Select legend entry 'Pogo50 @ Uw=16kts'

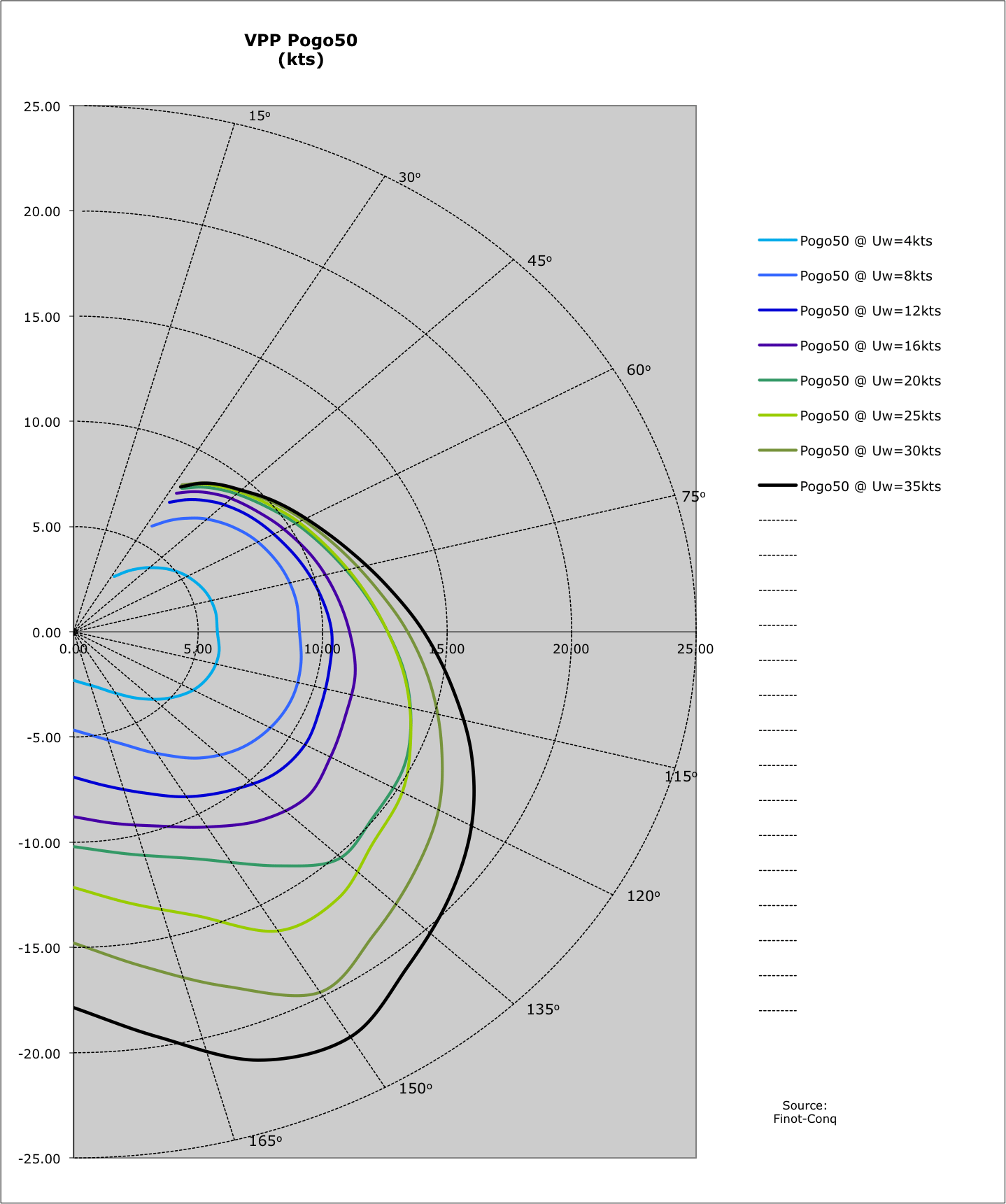coord(850,346)
